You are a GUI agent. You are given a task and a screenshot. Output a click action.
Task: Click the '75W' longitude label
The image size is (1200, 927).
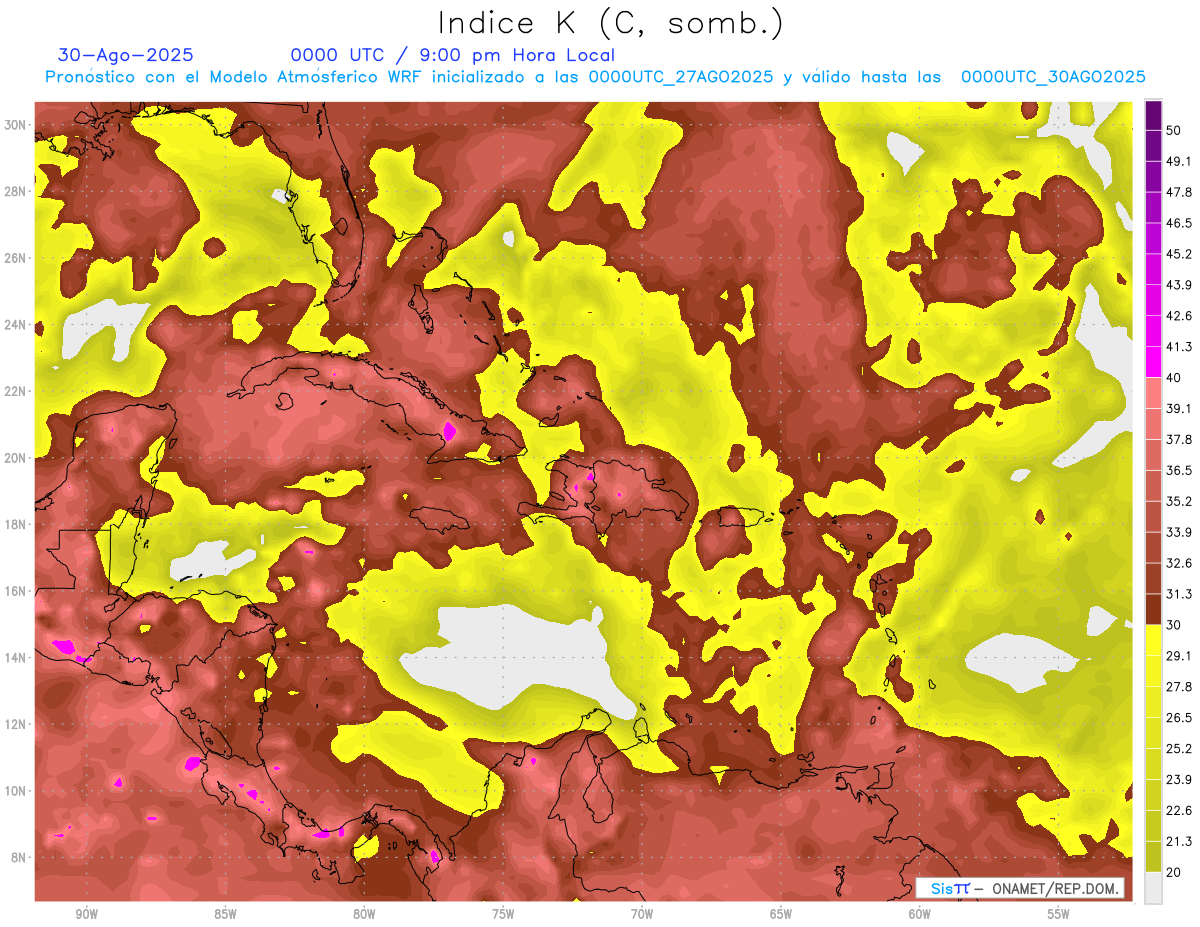[x=503, y=914]
